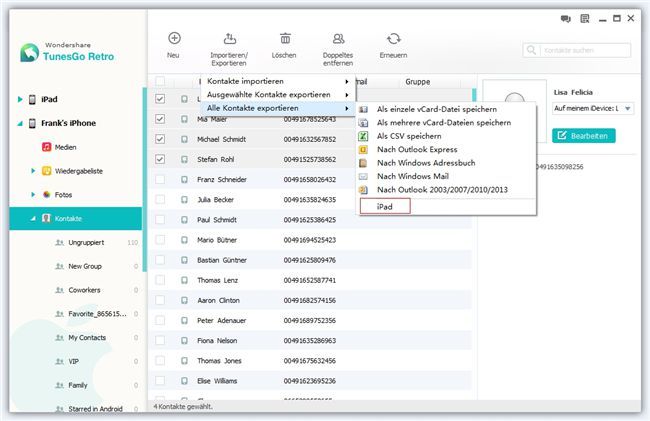The height and width of the screenshot is (421, 650).
Task: Click the search magnifier icon
Action: pyautogui.click(x=531, y=50)
